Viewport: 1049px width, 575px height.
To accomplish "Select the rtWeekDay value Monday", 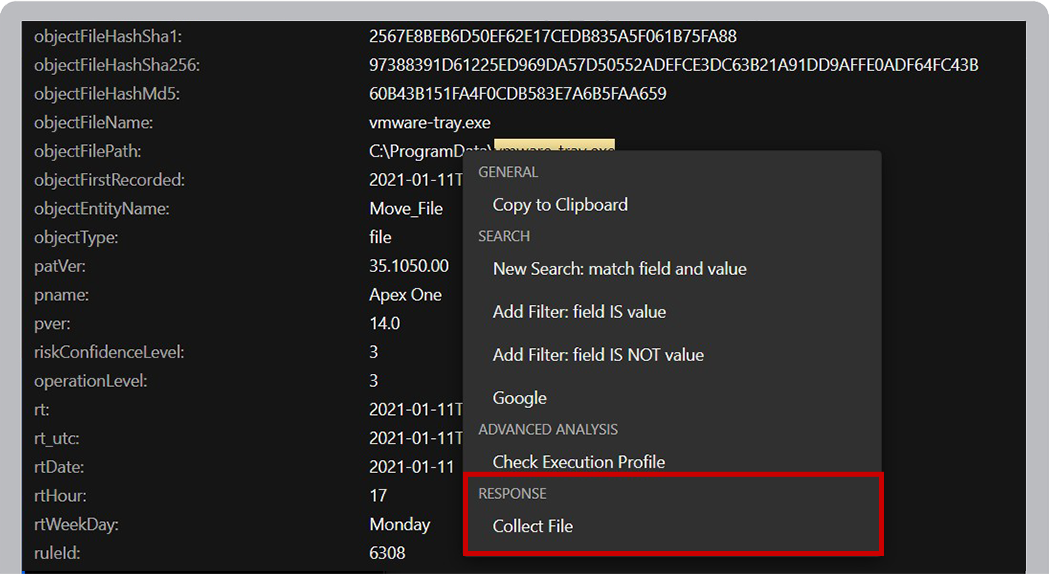I will coord(399,524).
